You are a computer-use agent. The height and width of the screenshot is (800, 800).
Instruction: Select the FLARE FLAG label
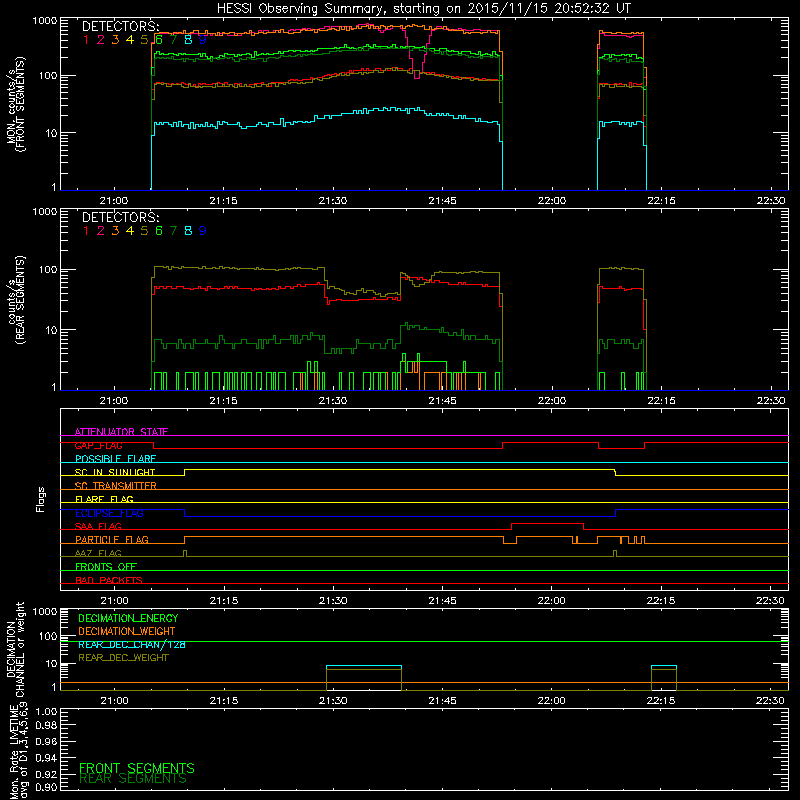[x=104, y=499]
